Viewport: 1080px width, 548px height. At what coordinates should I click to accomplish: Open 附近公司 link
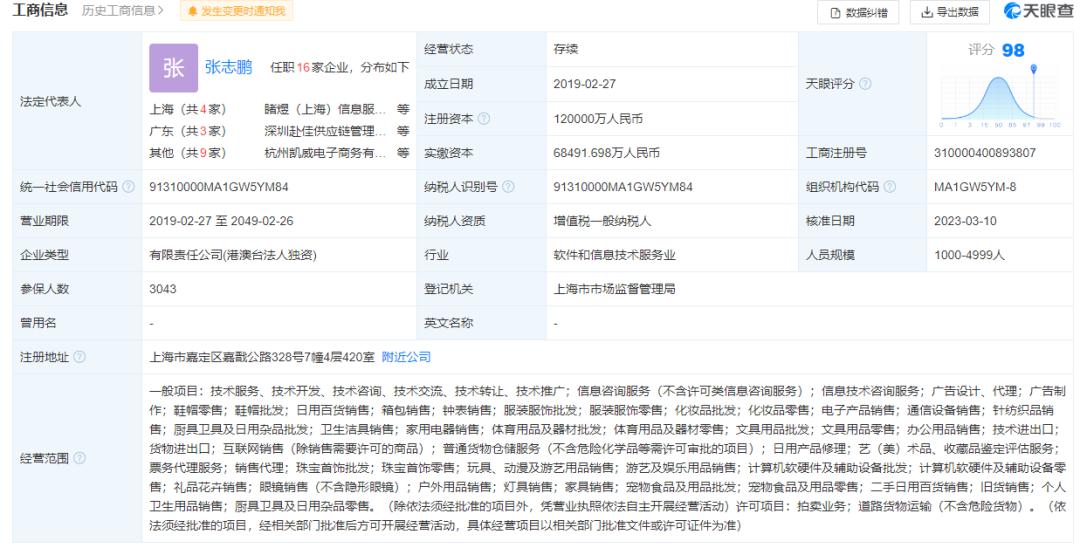(406, 357)
